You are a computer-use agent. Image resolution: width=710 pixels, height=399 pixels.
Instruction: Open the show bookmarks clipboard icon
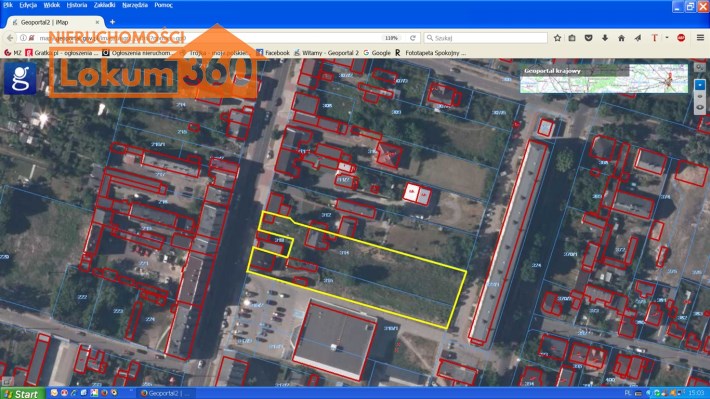[x=572, y=38]
